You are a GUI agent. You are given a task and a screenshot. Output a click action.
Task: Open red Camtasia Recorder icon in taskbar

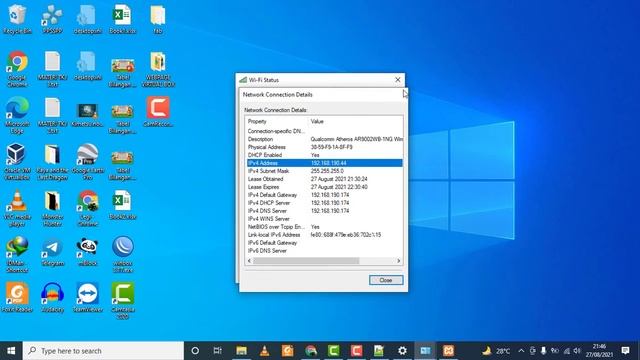tap(356, 351)
